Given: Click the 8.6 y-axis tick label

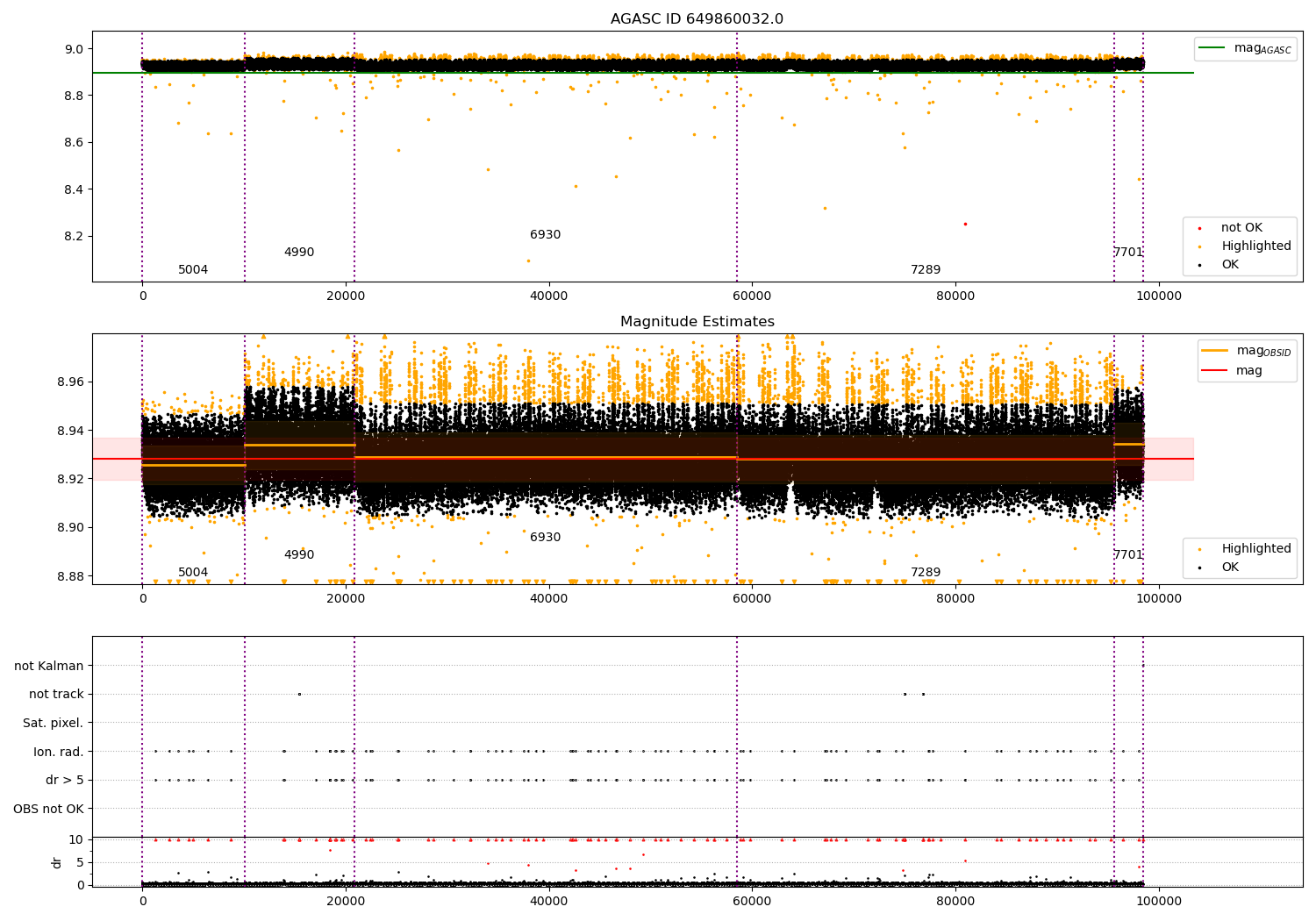Looking at the screenshot, I should click(74, 143).
